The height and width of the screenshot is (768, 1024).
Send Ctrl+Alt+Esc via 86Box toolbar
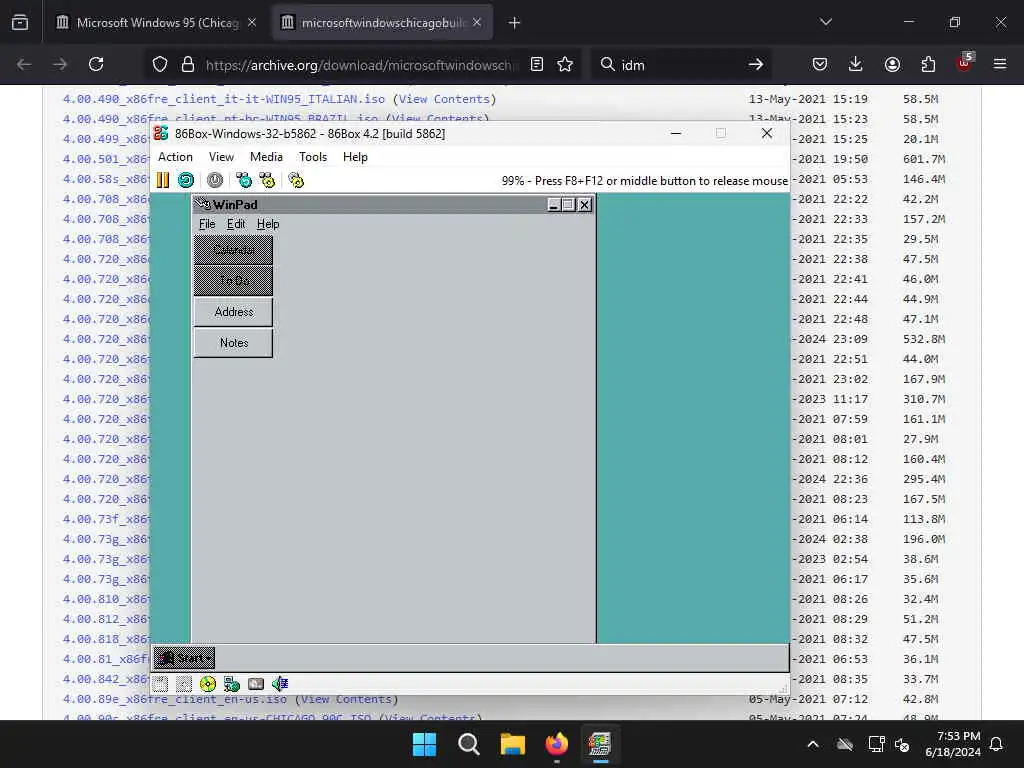click(267, 180)
